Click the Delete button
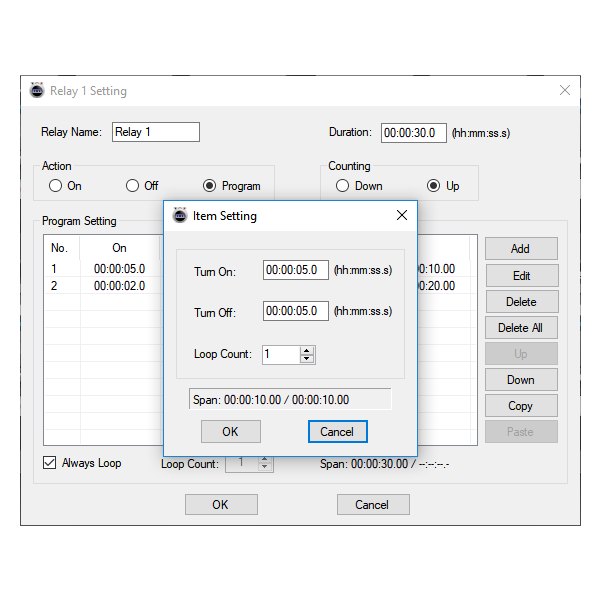Image resolution: width=600 pixels, height=600 pixels. pyautogui.click(x=521, y=302)
